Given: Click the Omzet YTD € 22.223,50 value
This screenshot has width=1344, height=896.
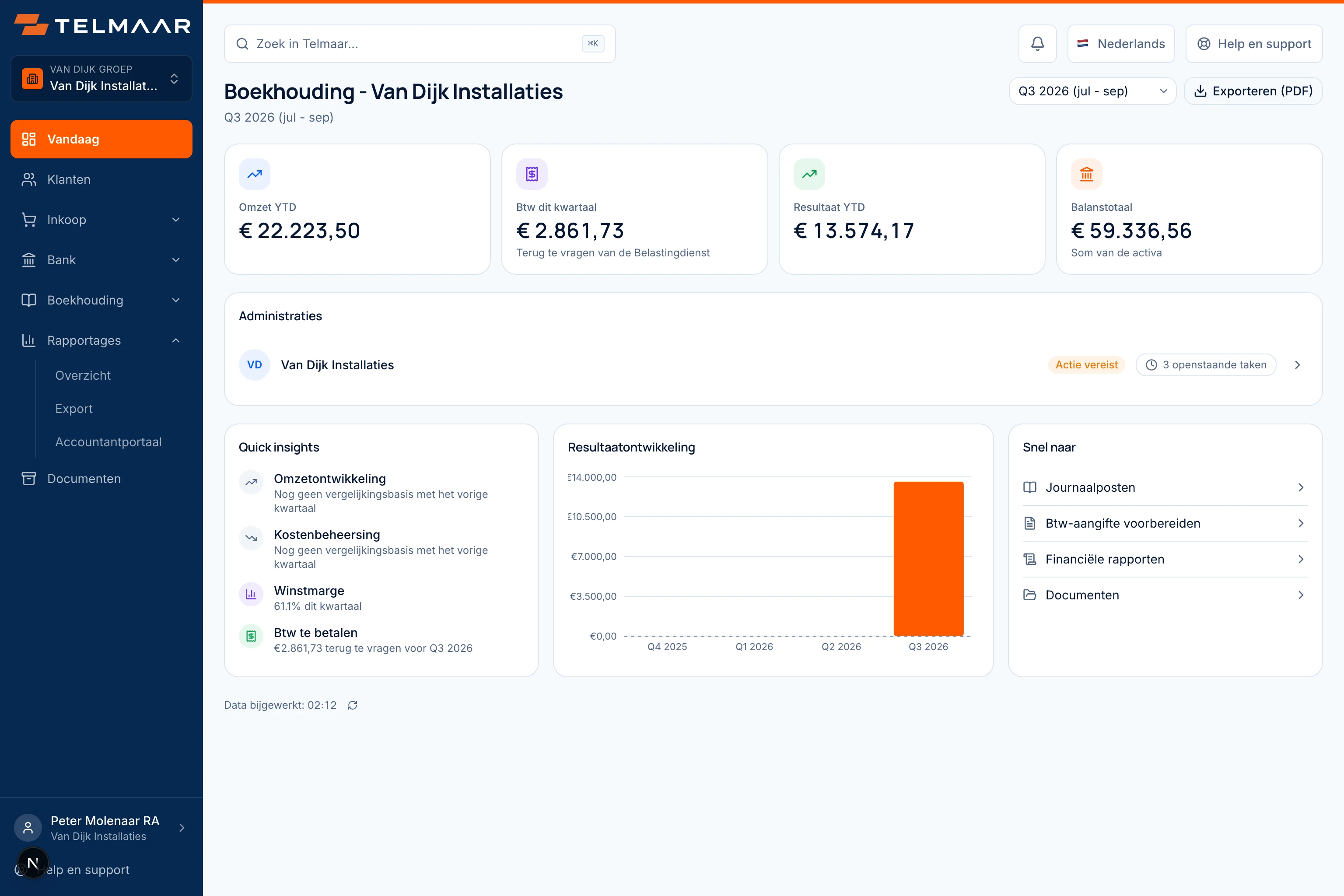Looking at the screenshot, I should point(299,231).
